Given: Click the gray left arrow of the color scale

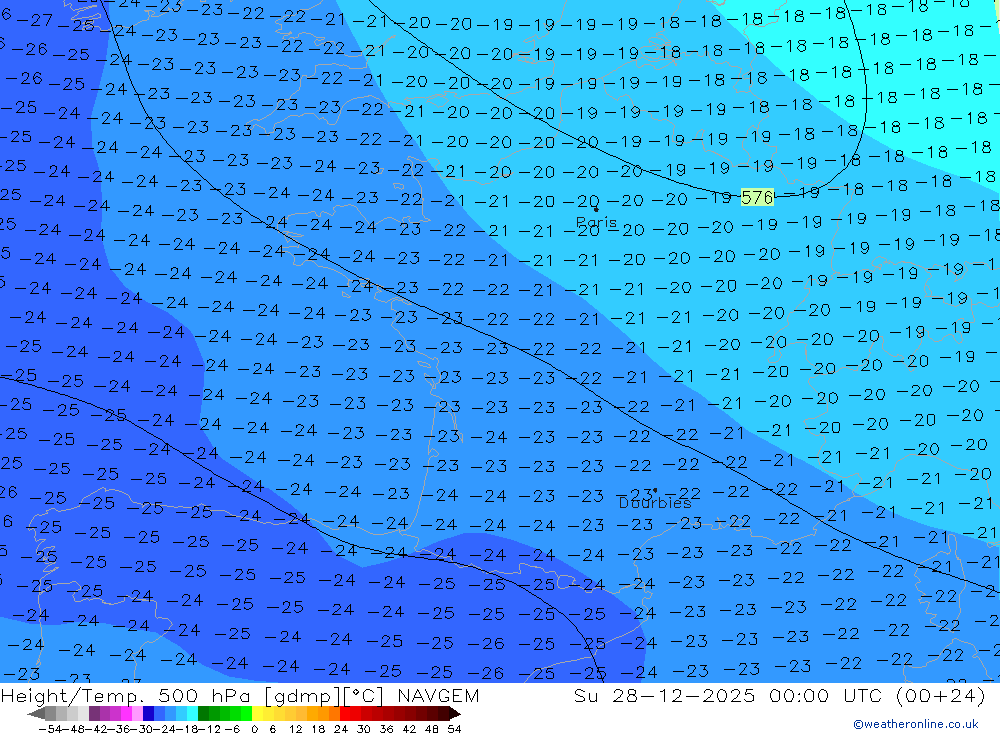Looking at the screenshot, I should point(36,714).
